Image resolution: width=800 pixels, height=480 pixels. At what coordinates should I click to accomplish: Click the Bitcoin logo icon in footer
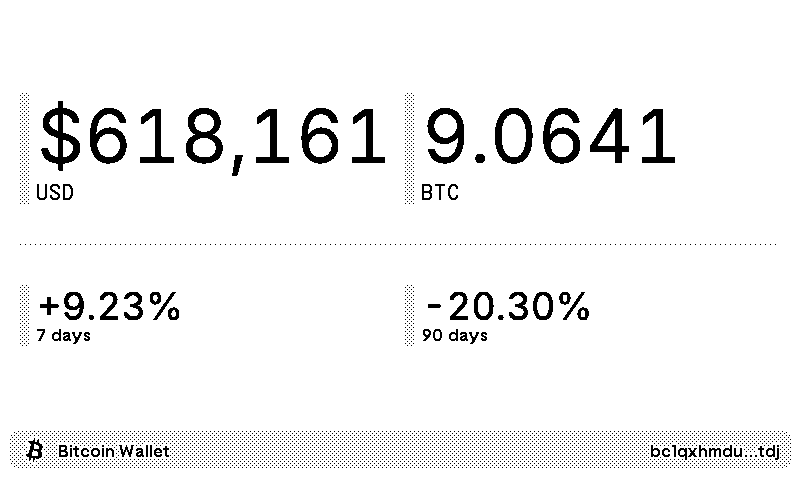point(35,450)
